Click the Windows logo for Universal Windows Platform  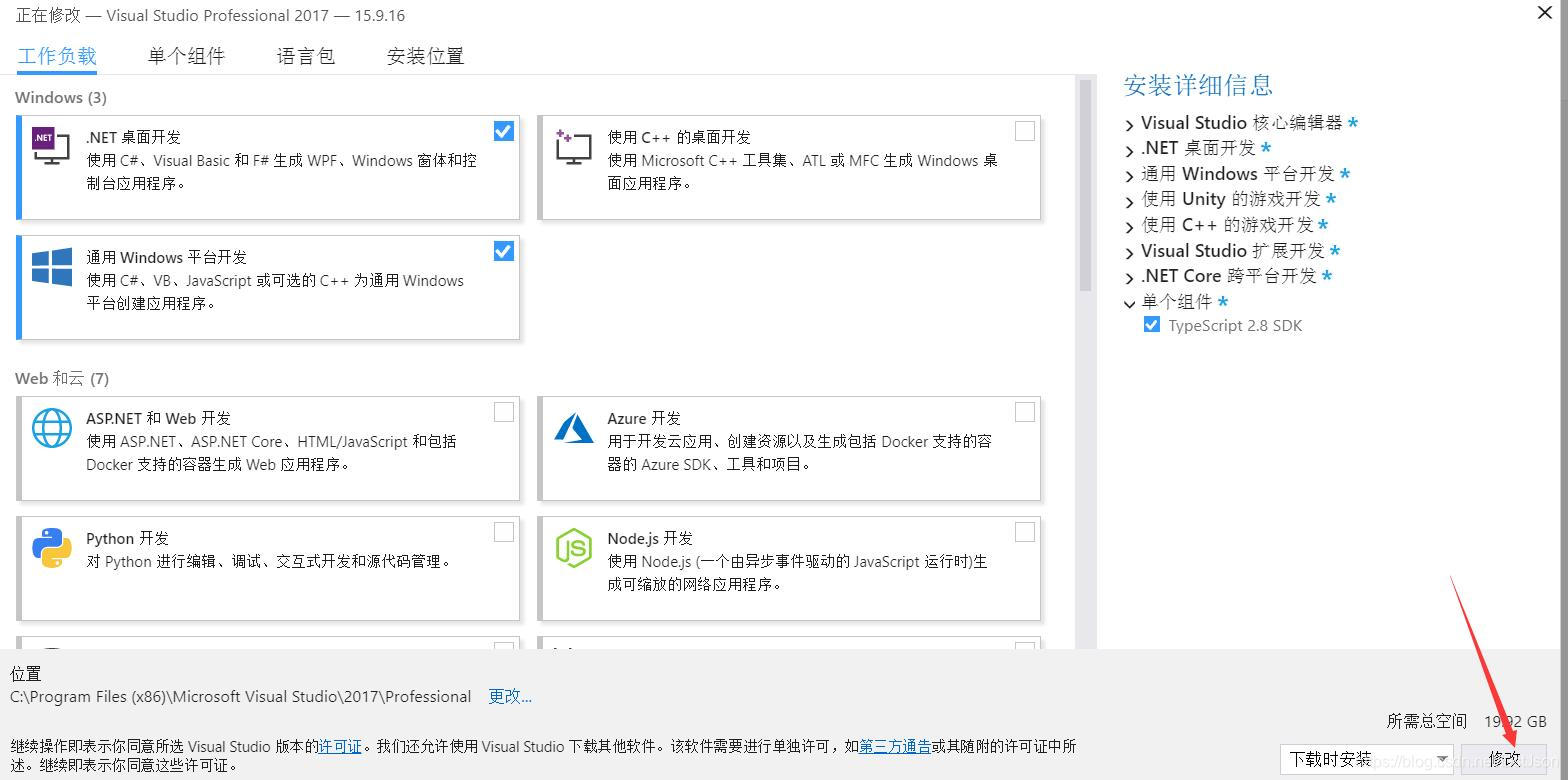pyautogui.click(x=52, y=267)
